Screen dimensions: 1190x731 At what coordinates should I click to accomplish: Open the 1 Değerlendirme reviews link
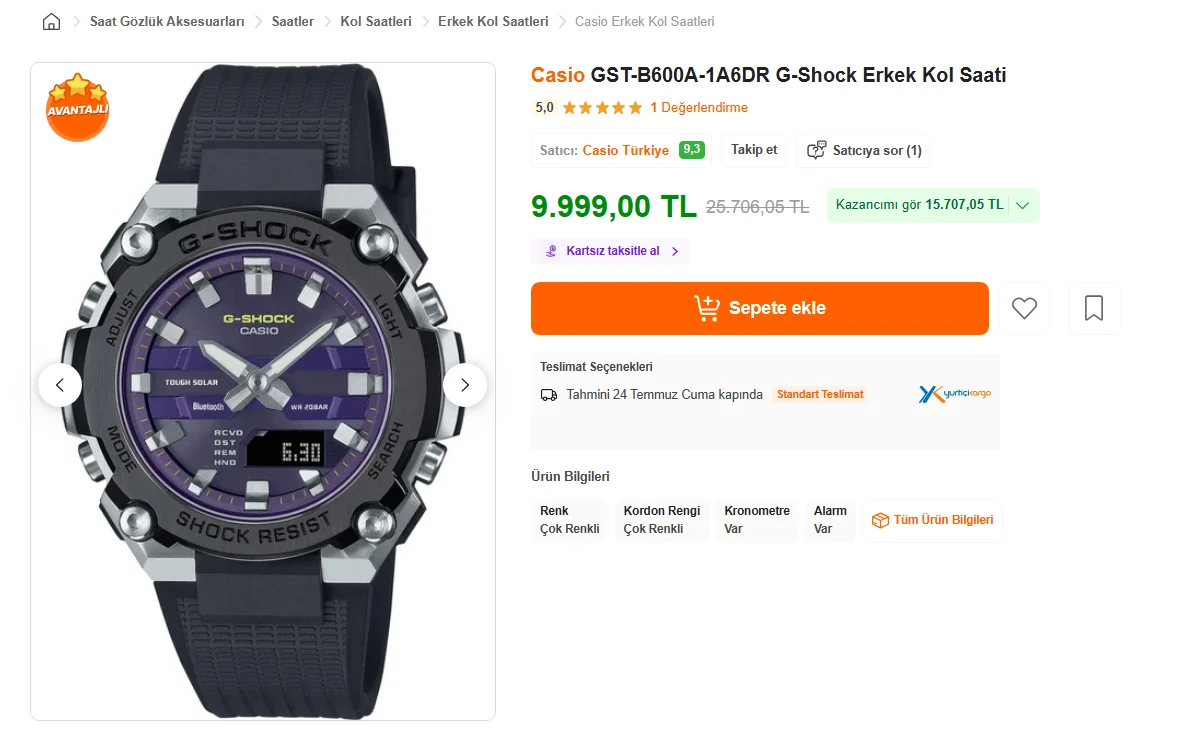coord(699,108)
